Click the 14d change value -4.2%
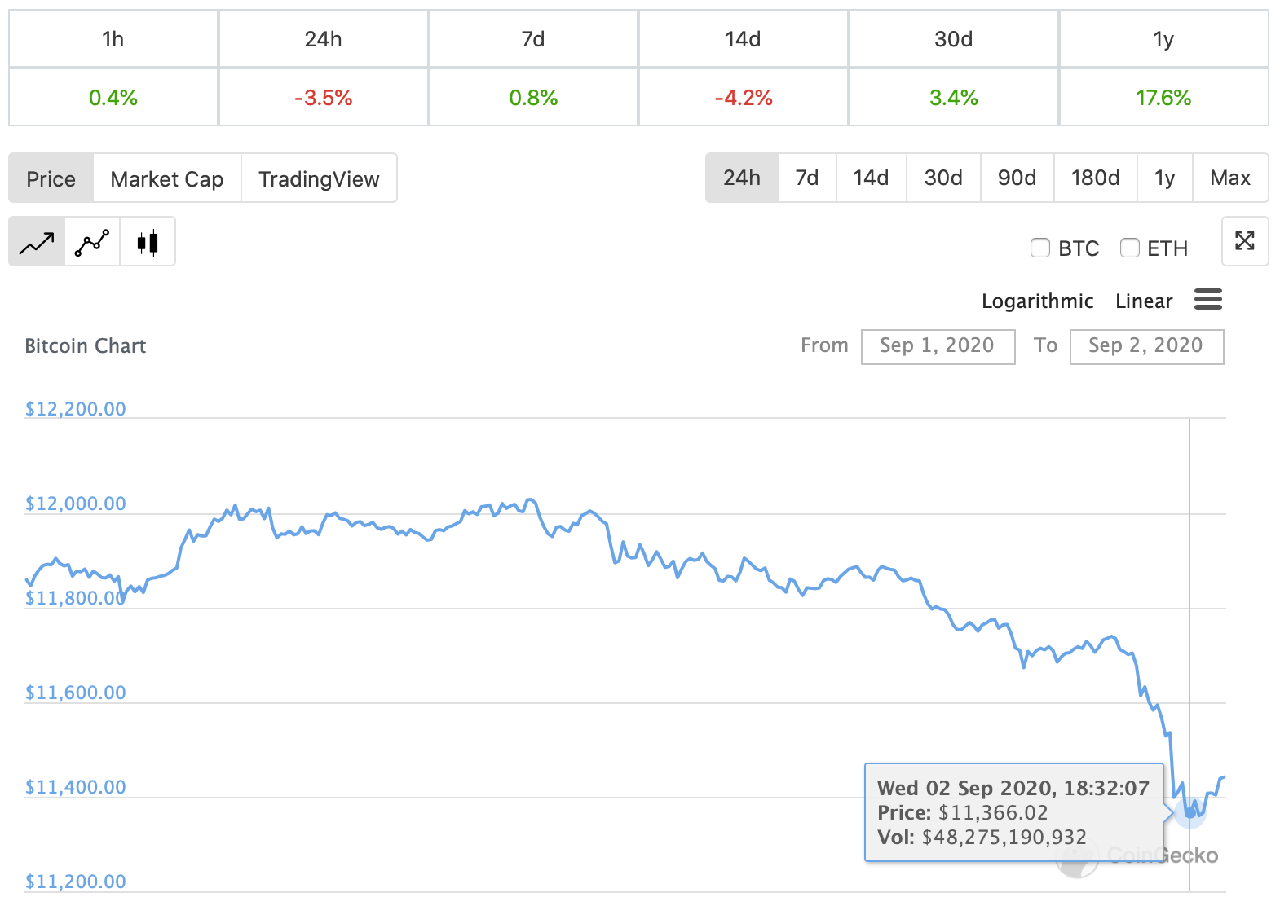This screenshot has width=1280, height=906. pos(743,98)
